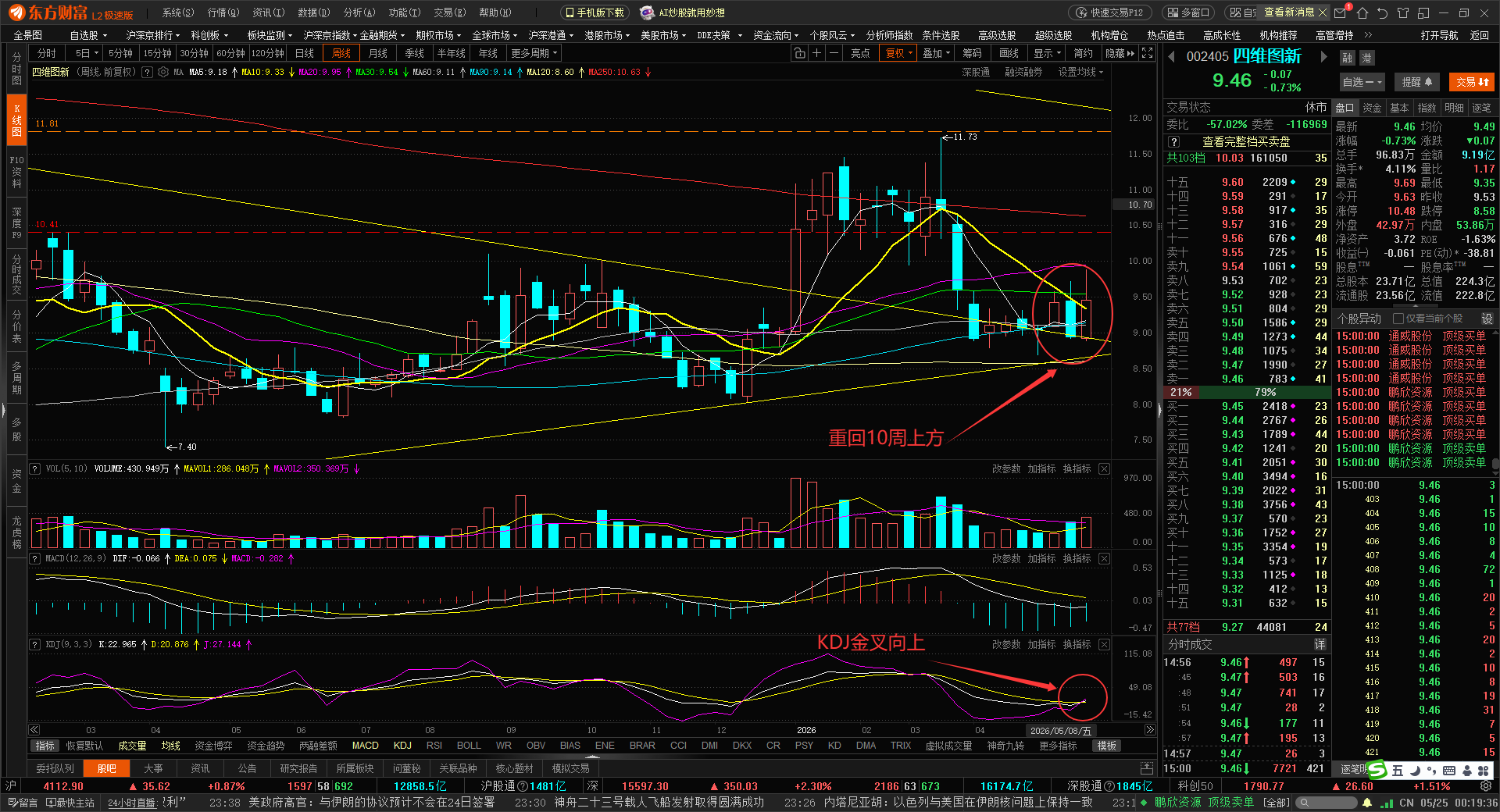Click 查看完整档买卖盘 link
Screen dimensions: 1500x812
tap(1246, 141)
